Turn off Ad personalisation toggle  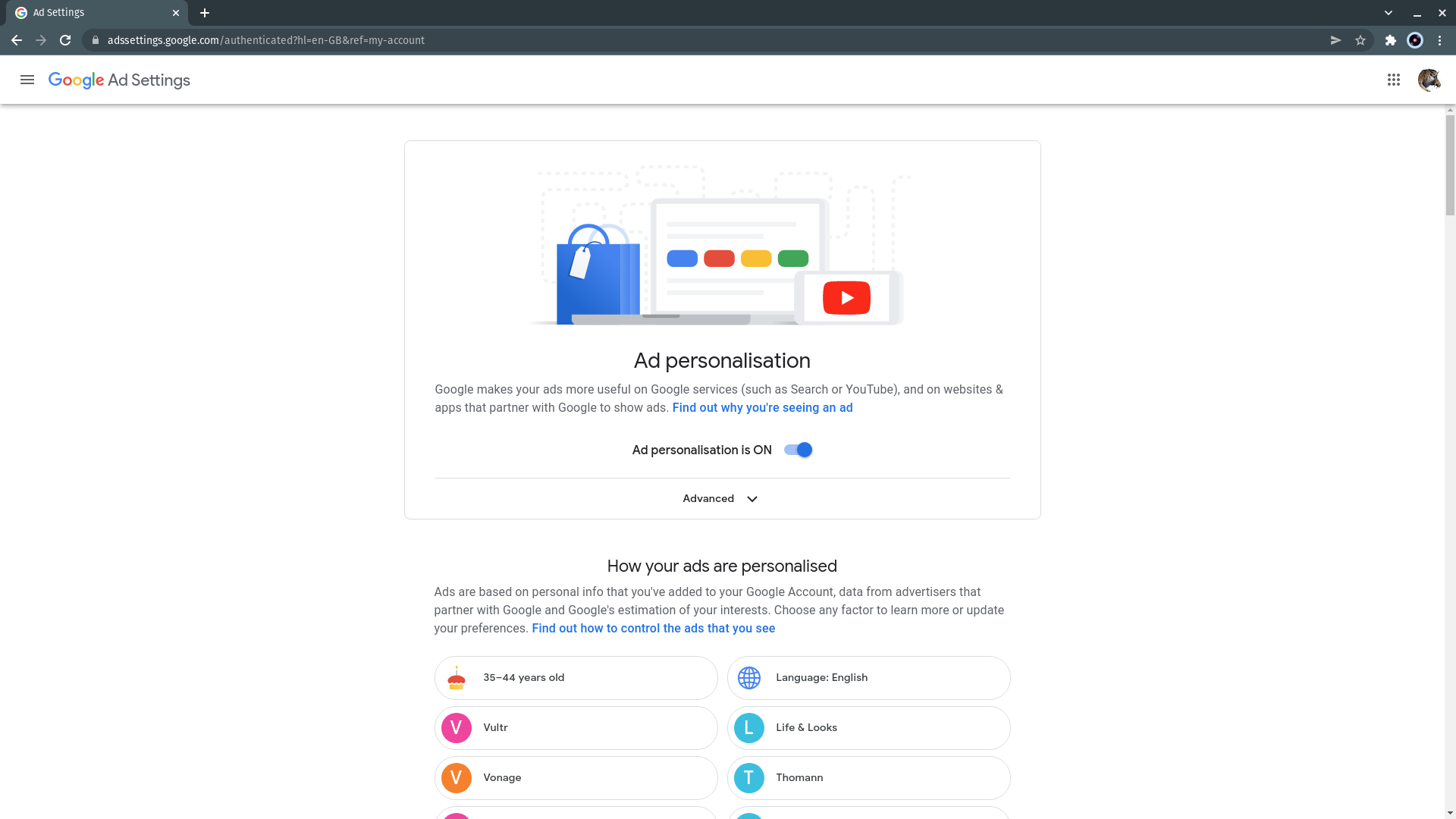click(x=798, y=450)
